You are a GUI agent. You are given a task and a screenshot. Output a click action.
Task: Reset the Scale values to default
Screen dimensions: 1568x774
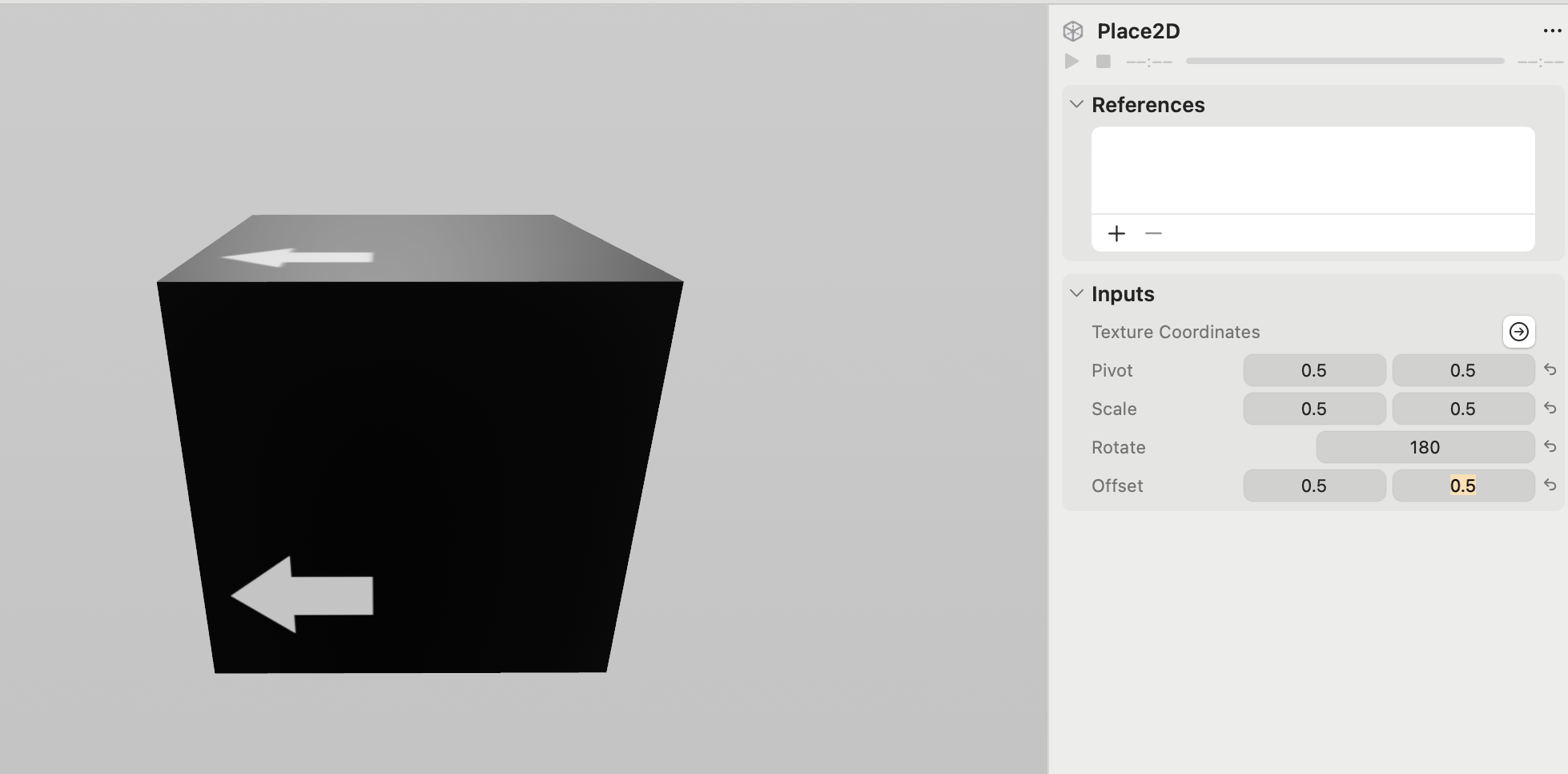(1551, 408)
